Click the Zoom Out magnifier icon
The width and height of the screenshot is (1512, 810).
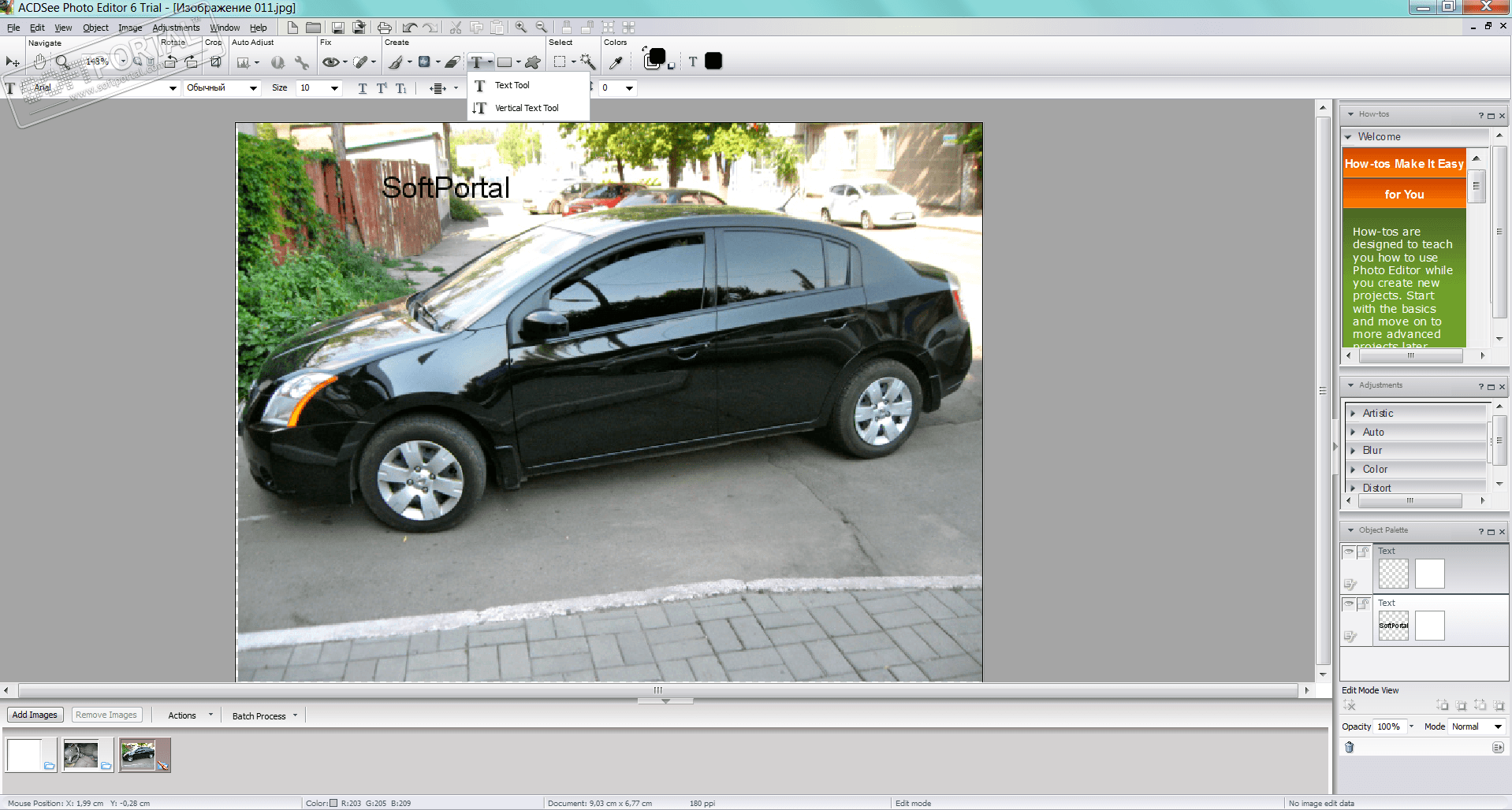tap(542, 27)
